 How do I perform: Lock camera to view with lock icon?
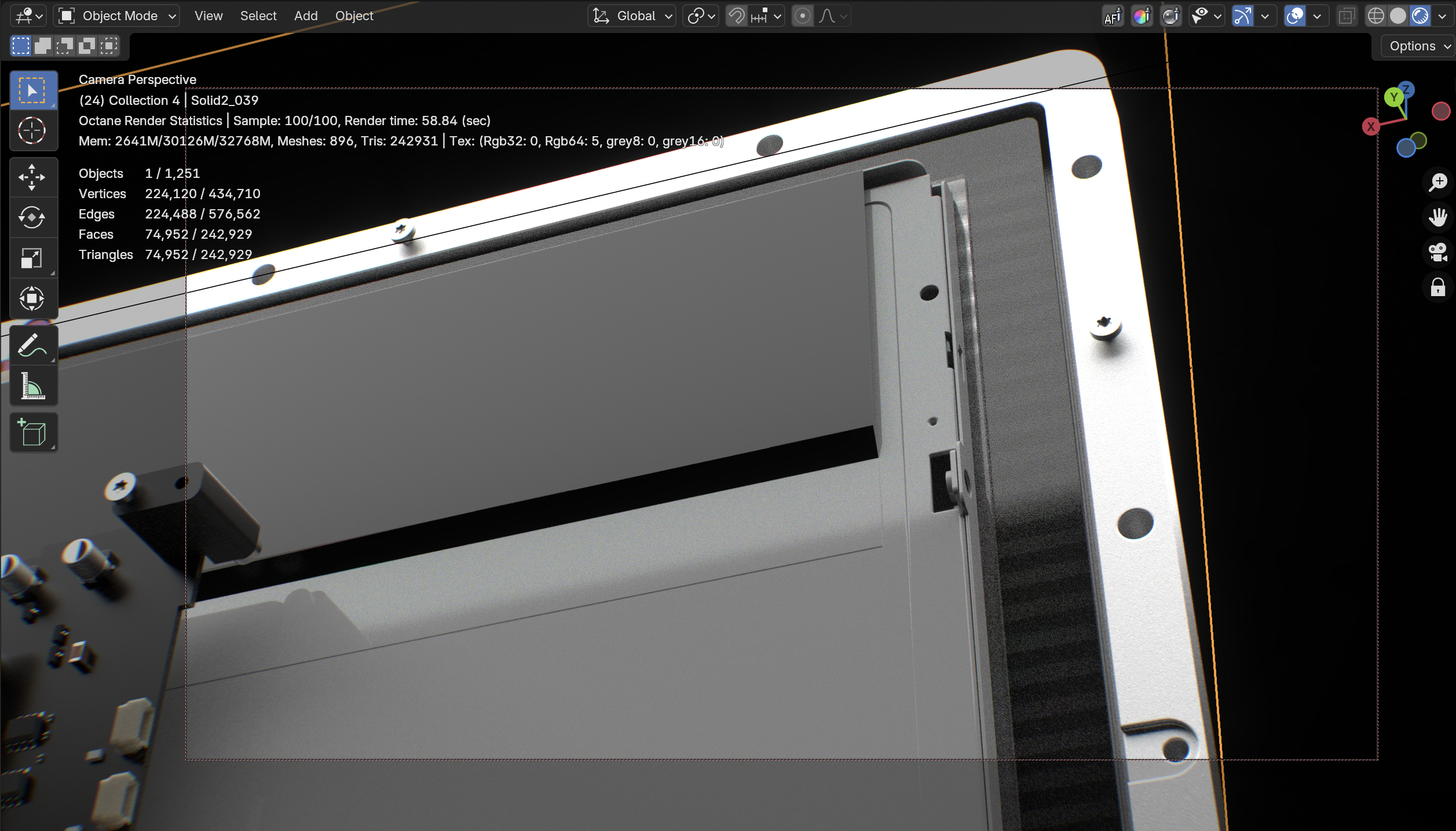point(1437,287)
